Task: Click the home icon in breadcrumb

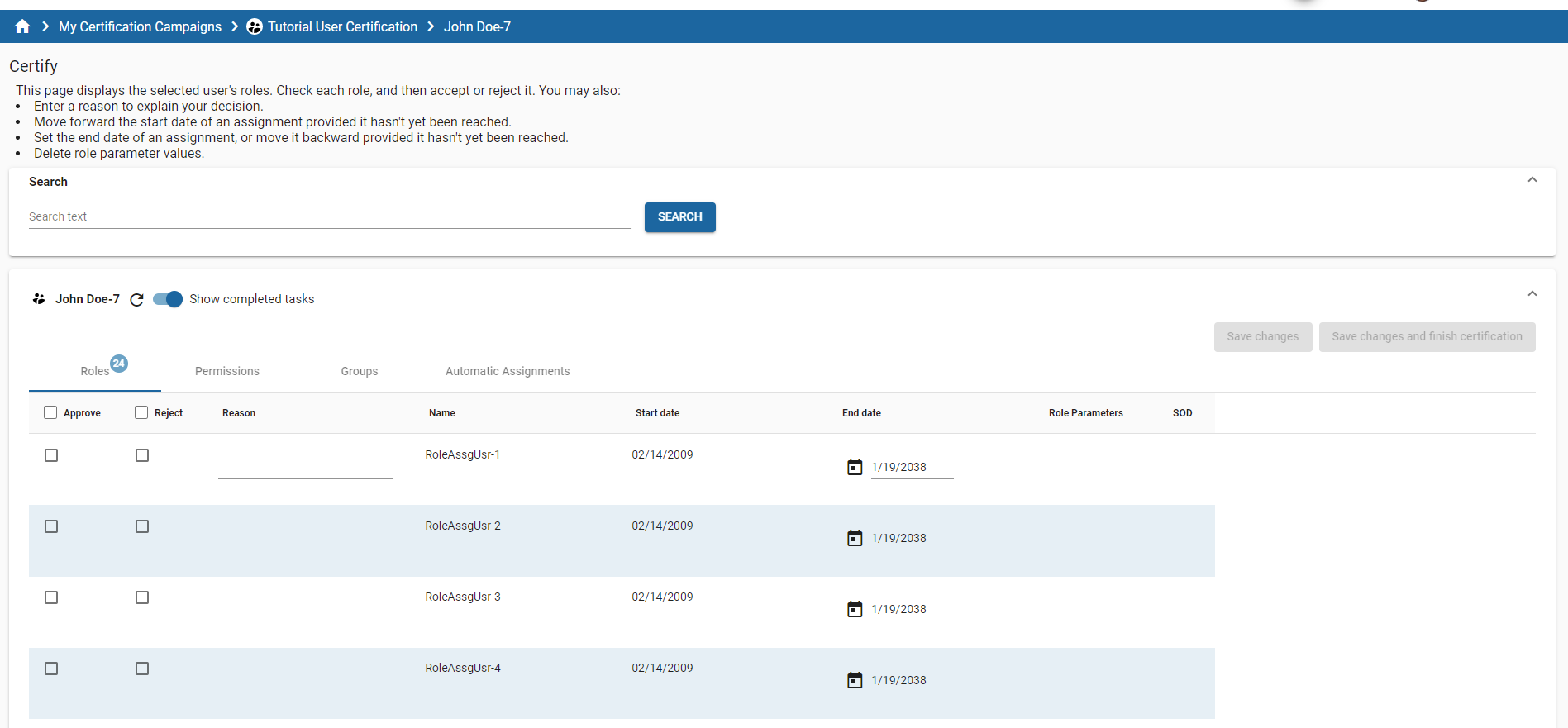Action: [22, 26]
